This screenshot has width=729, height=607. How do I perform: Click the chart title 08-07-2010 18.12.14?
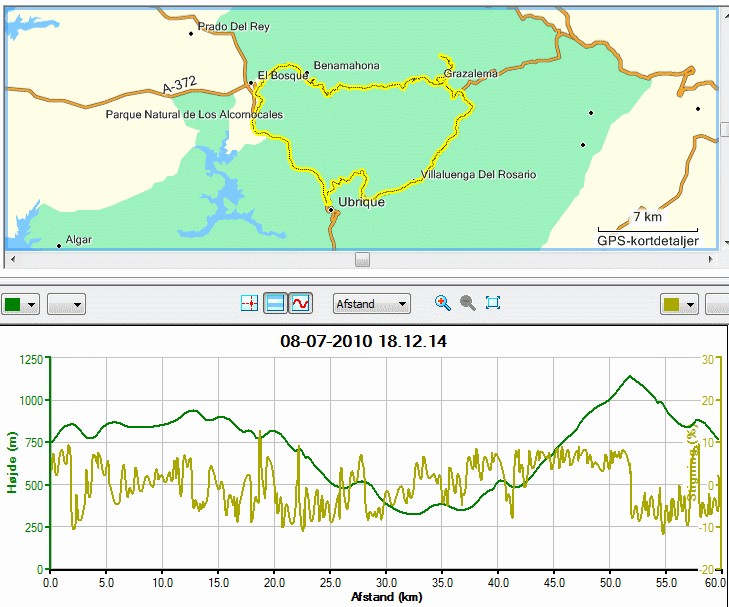click(363, 341)
